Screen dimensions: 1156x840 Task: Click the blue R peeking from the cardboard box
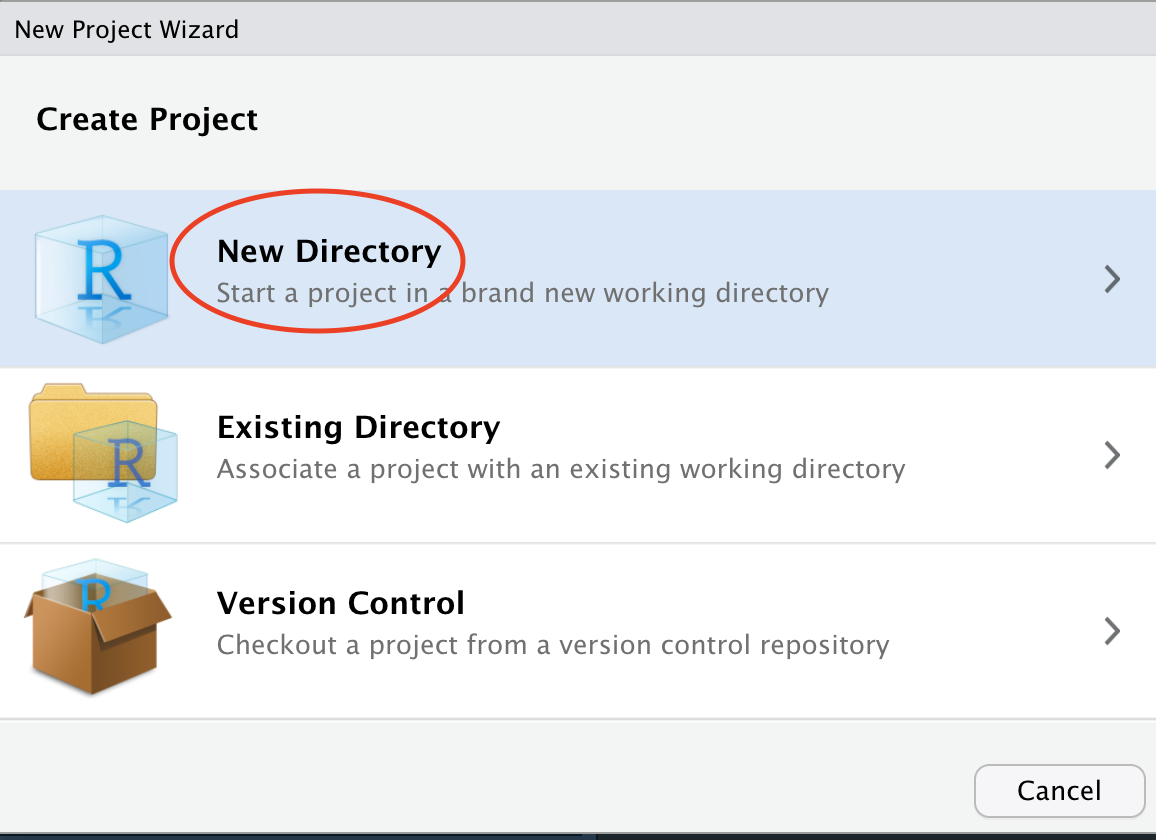(97, 591)
